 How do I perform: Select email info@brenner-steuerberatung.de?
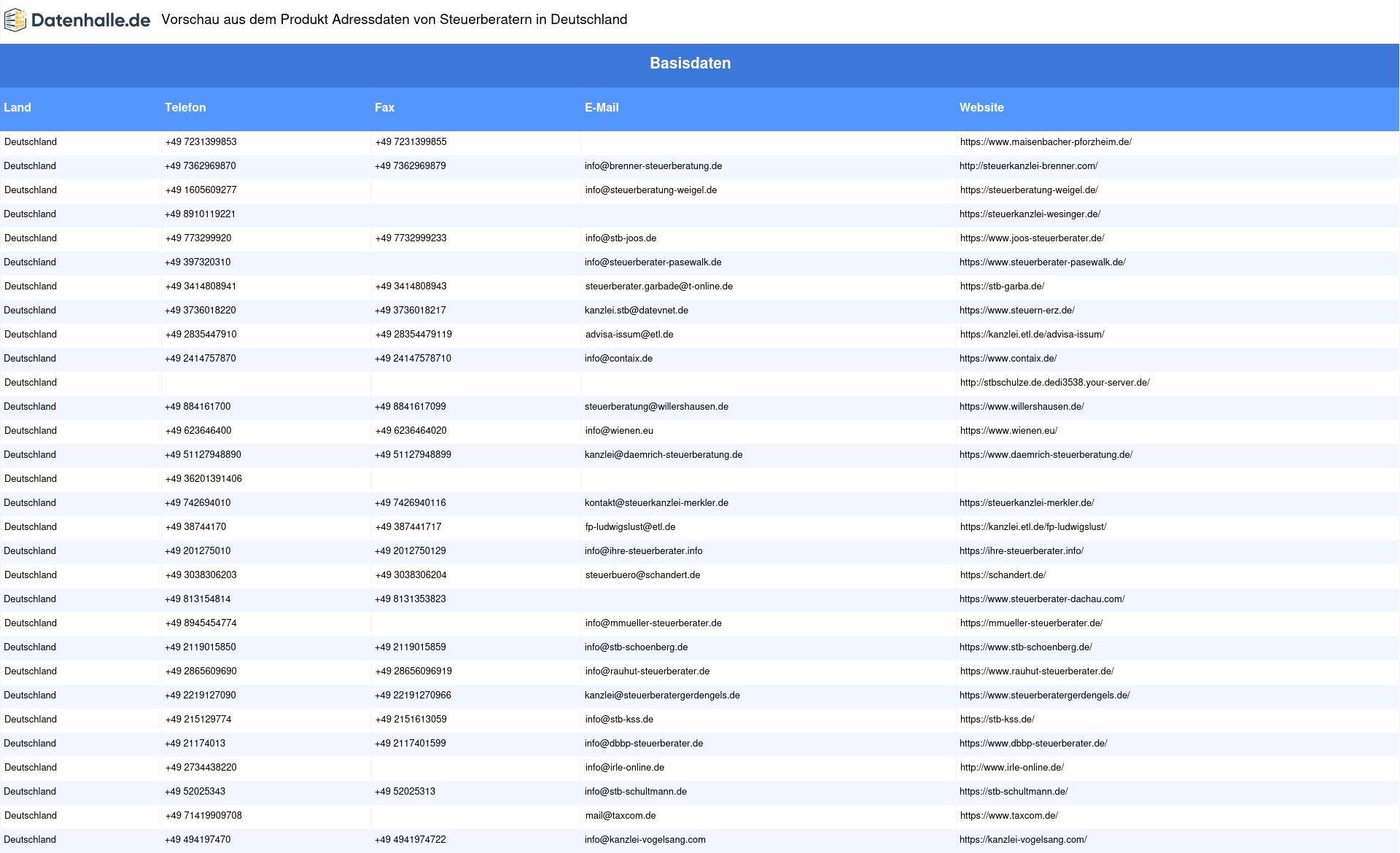tap(653, 166)
